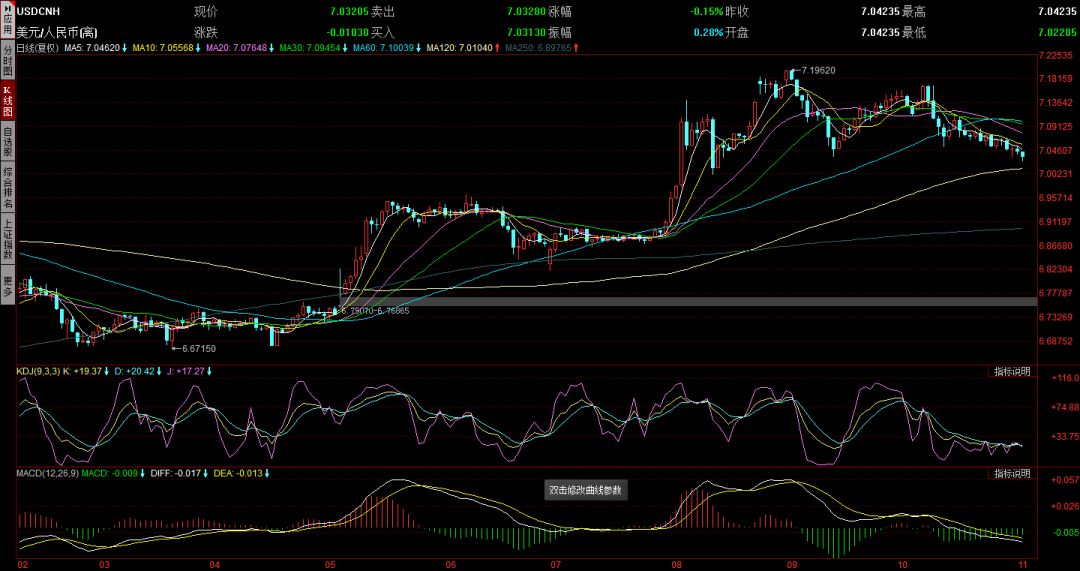Viewport: 1080px width, 571px height.
Task: Click the MA10: 7.05568 label
Action: click(163, 48)
